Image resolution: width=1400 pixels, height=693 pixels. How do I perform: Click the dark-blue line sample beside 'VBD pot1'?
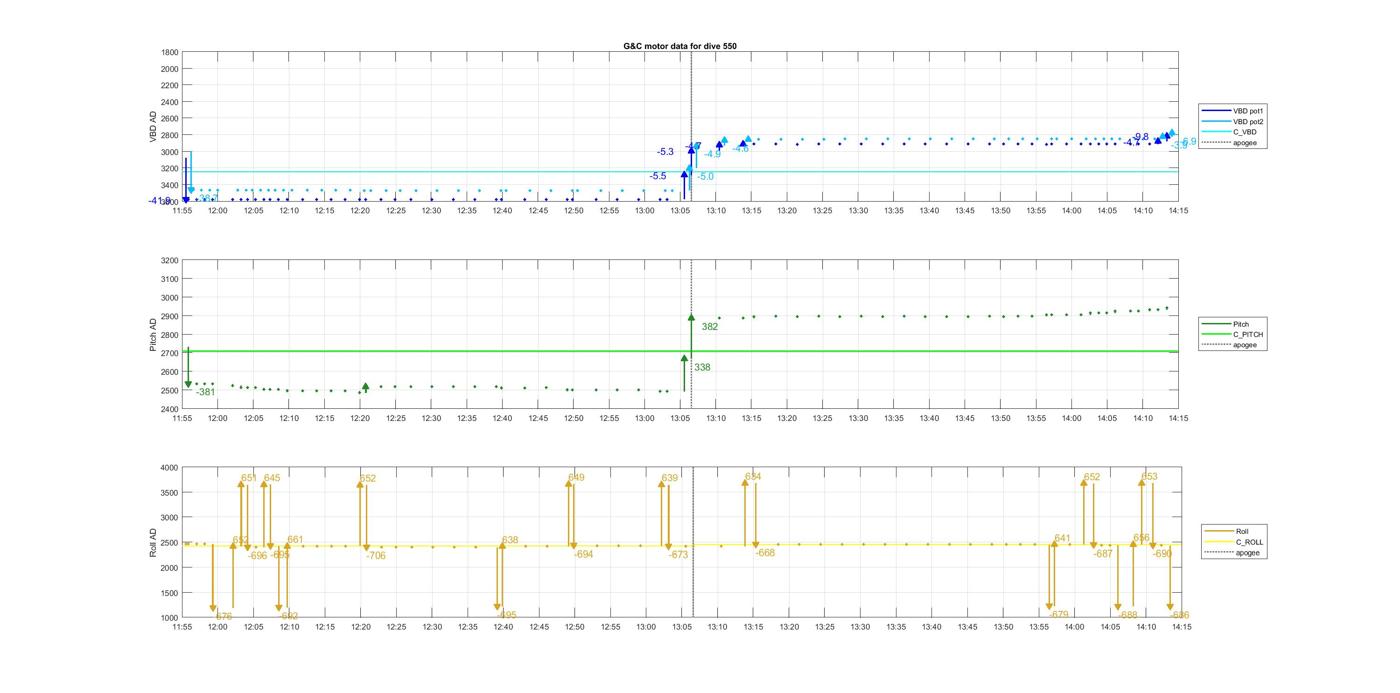click(x=1217, y=111)
